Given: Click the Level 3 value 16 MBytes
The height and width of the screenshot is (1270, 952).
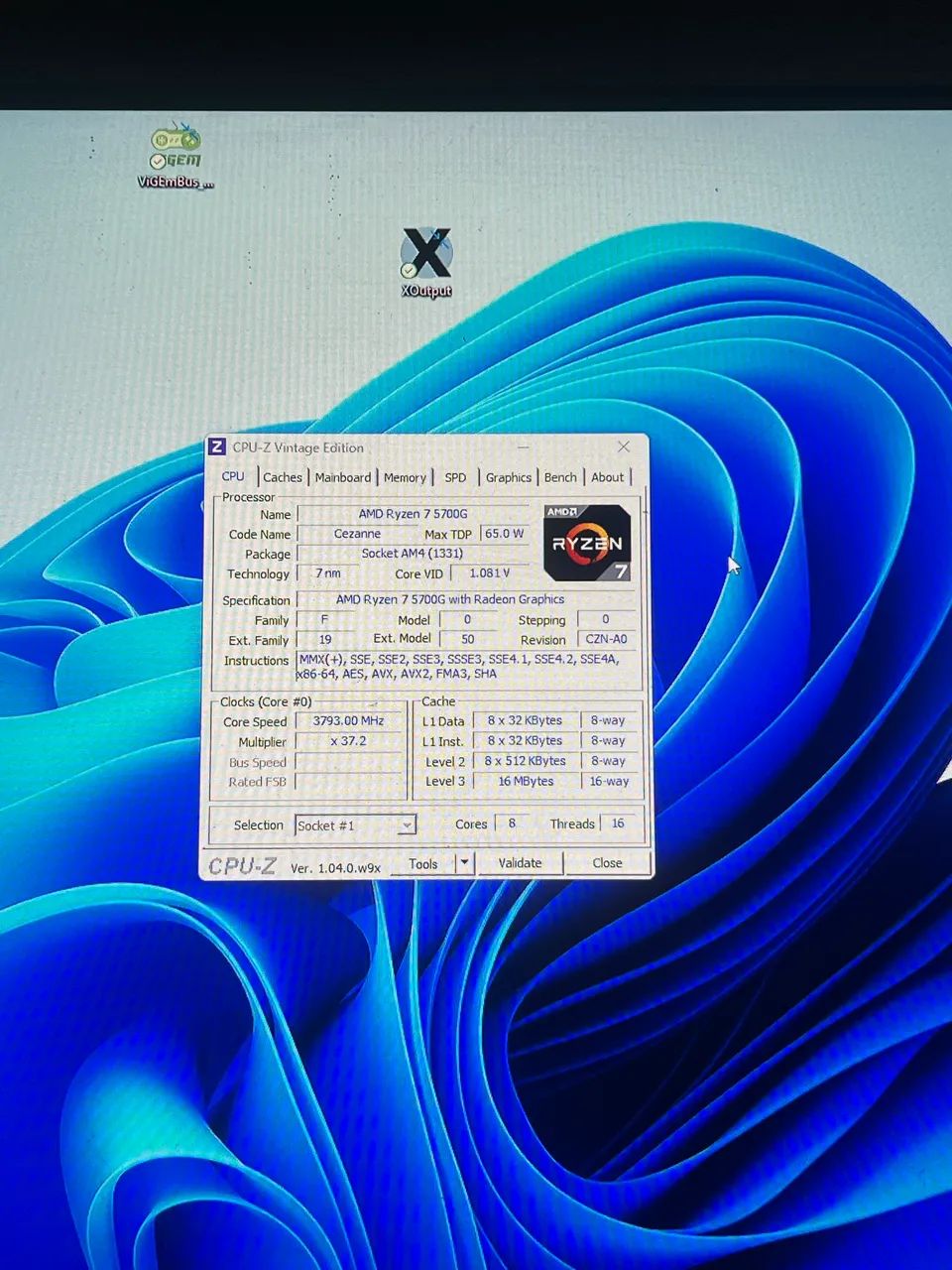Looking at the screenshot, I should click(x=525, y=782).
